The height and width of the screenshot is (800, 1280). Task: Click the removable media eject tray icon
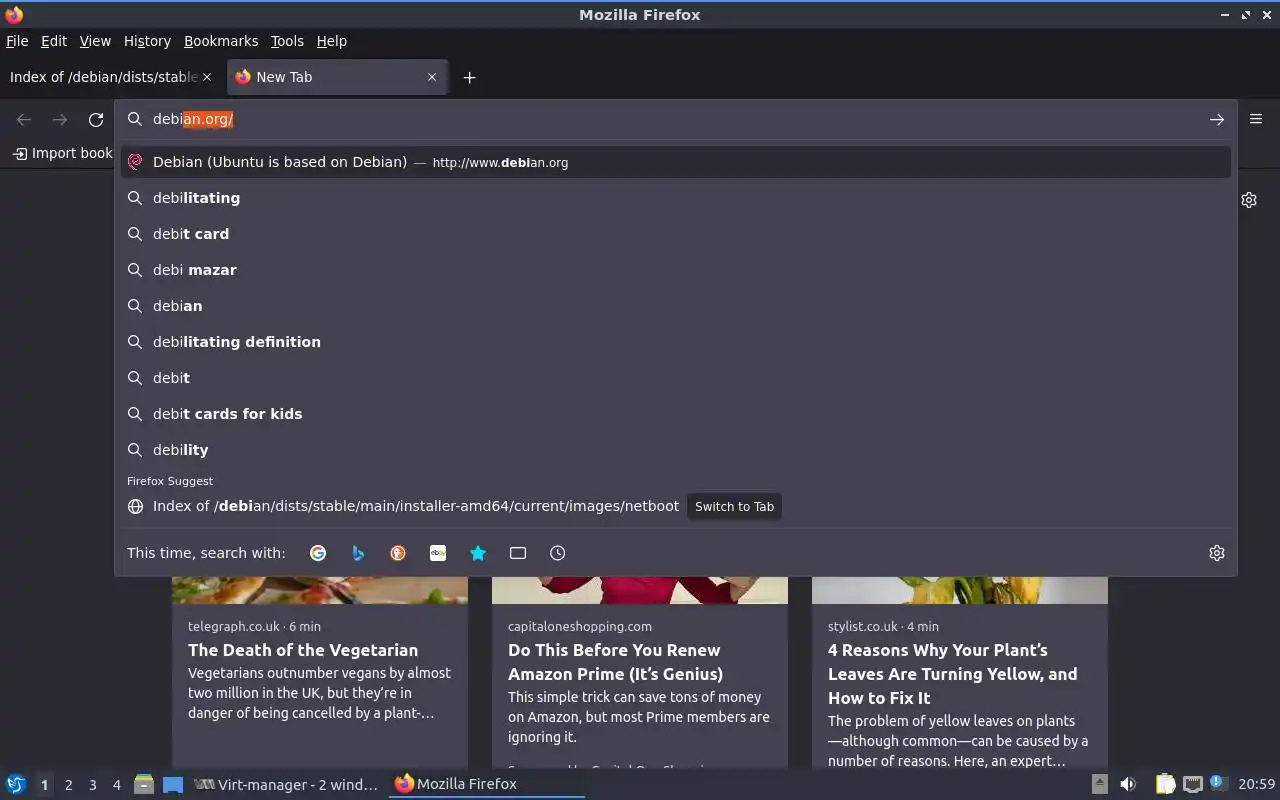coord(1099,784)
